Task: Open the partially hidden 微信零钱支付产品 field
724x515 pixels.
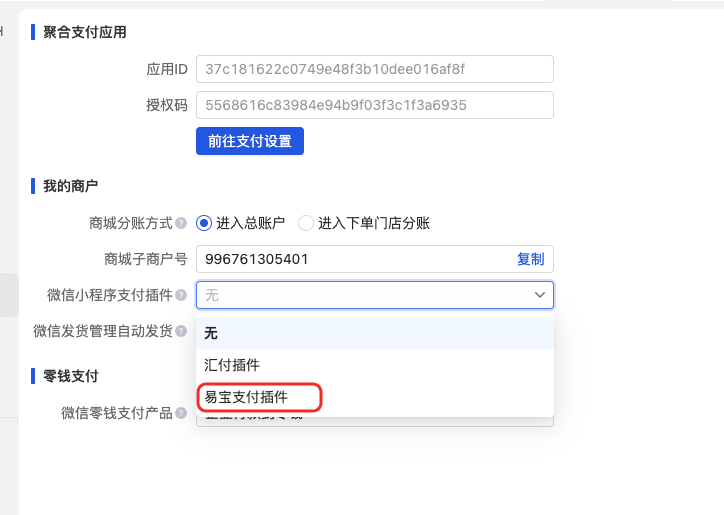Action: point(374,421)
